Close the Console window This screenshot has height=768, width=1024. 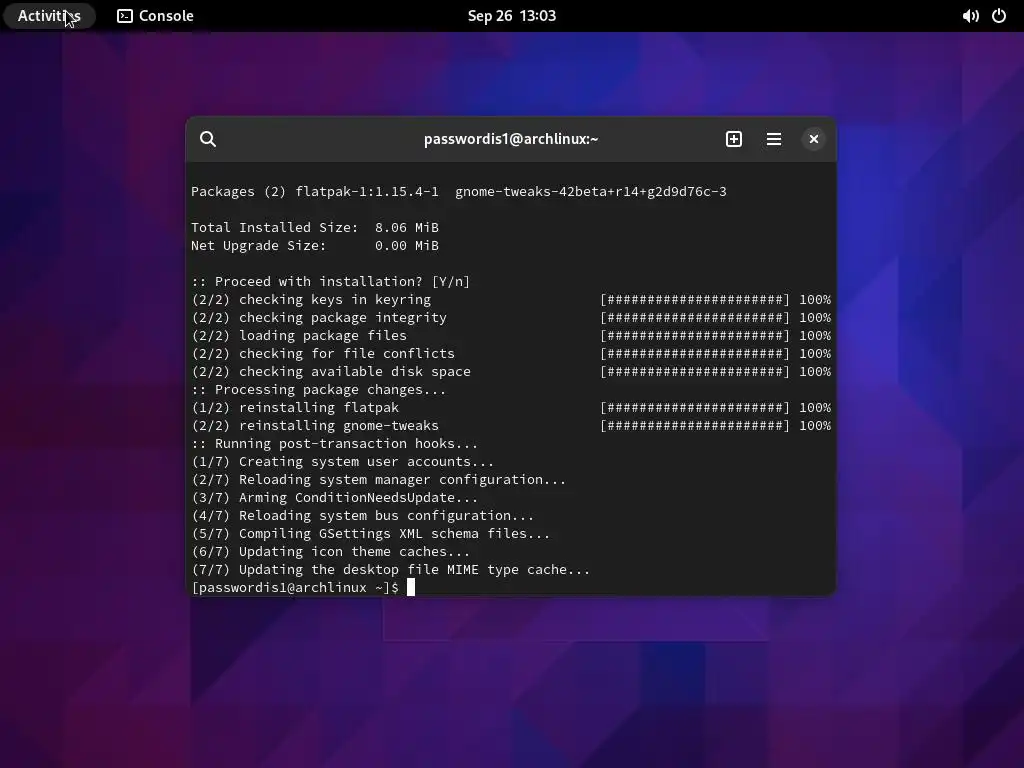(814, 139)
